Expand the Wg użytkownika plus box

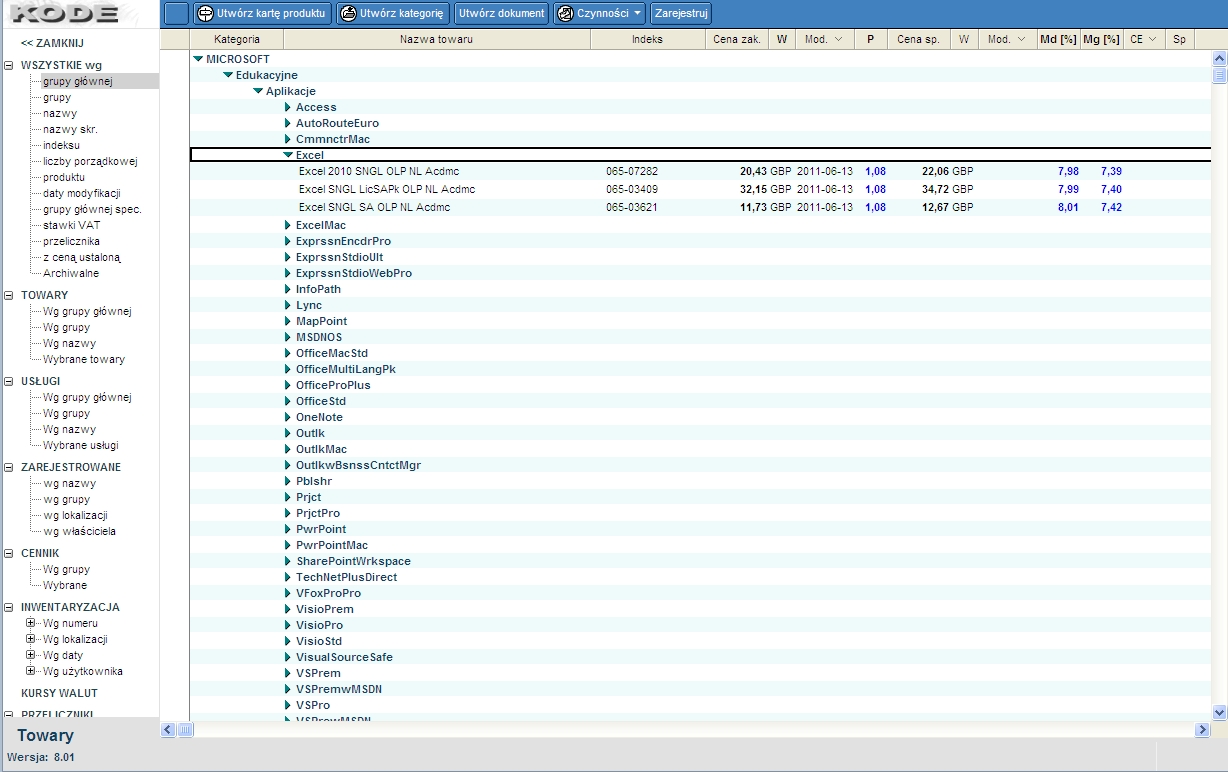31,671
